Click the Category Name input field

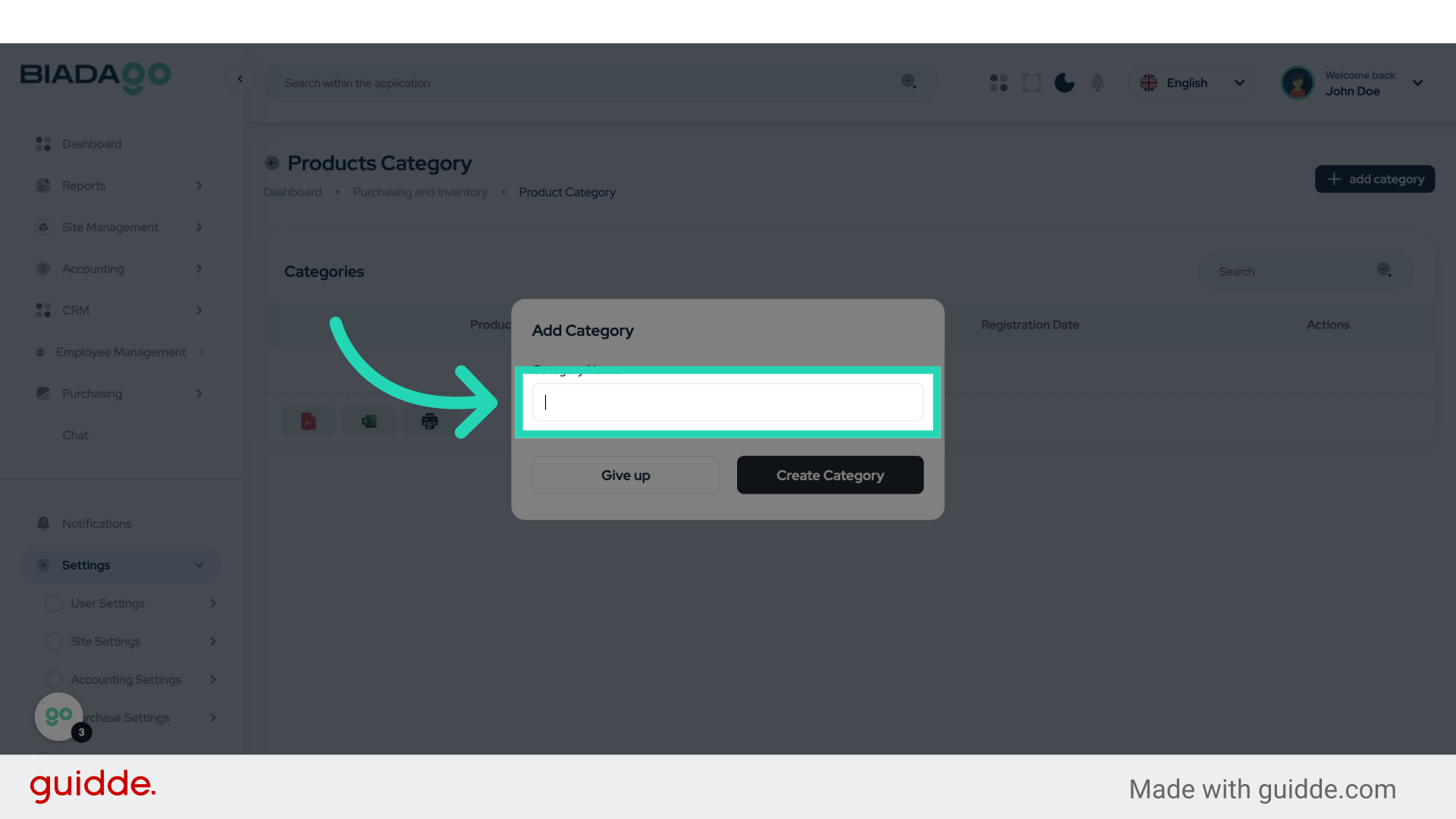click(727, 402)
